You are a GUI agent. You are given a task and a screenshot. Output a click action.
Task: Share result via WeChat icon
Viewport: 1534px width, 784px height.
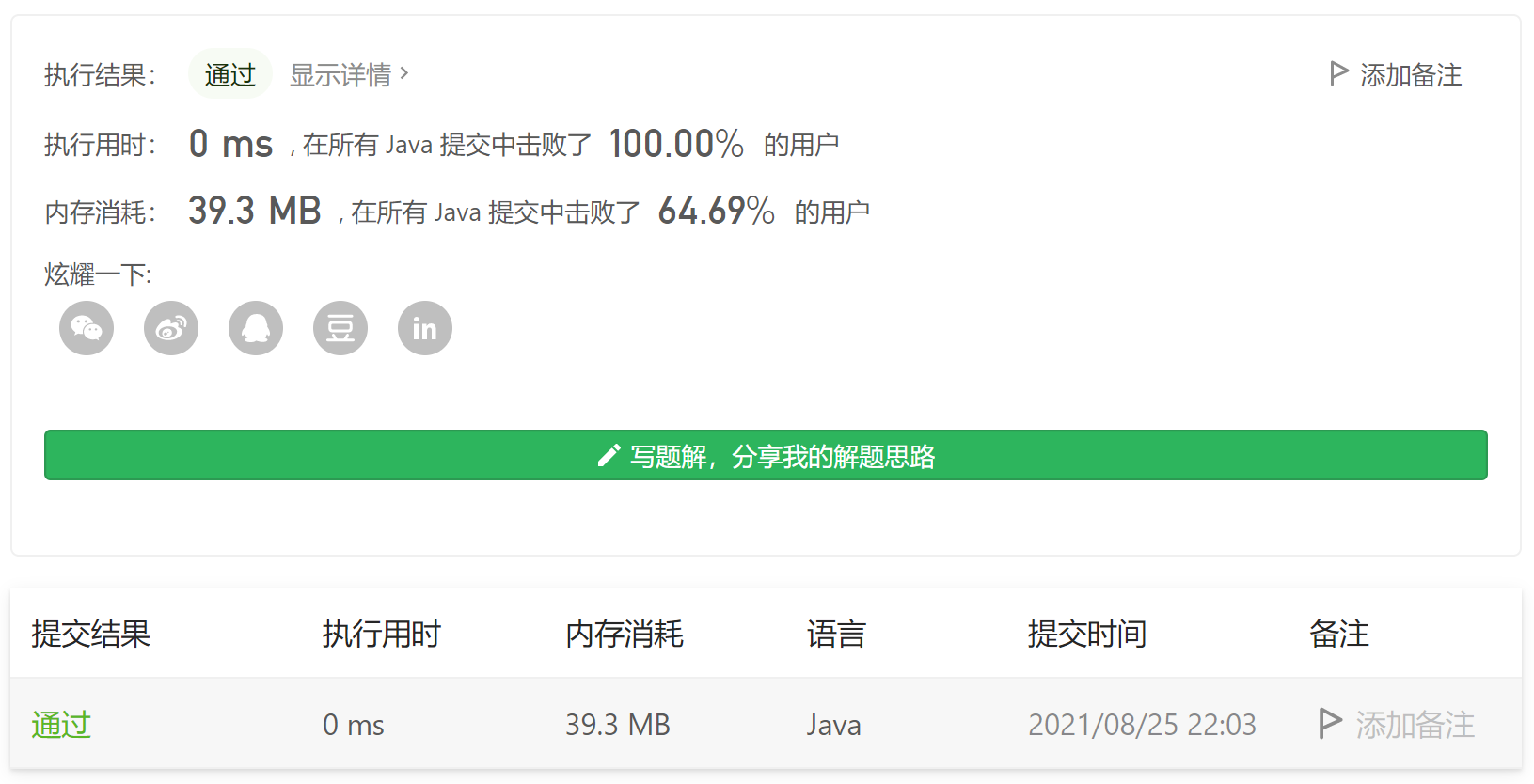(87, 328)
